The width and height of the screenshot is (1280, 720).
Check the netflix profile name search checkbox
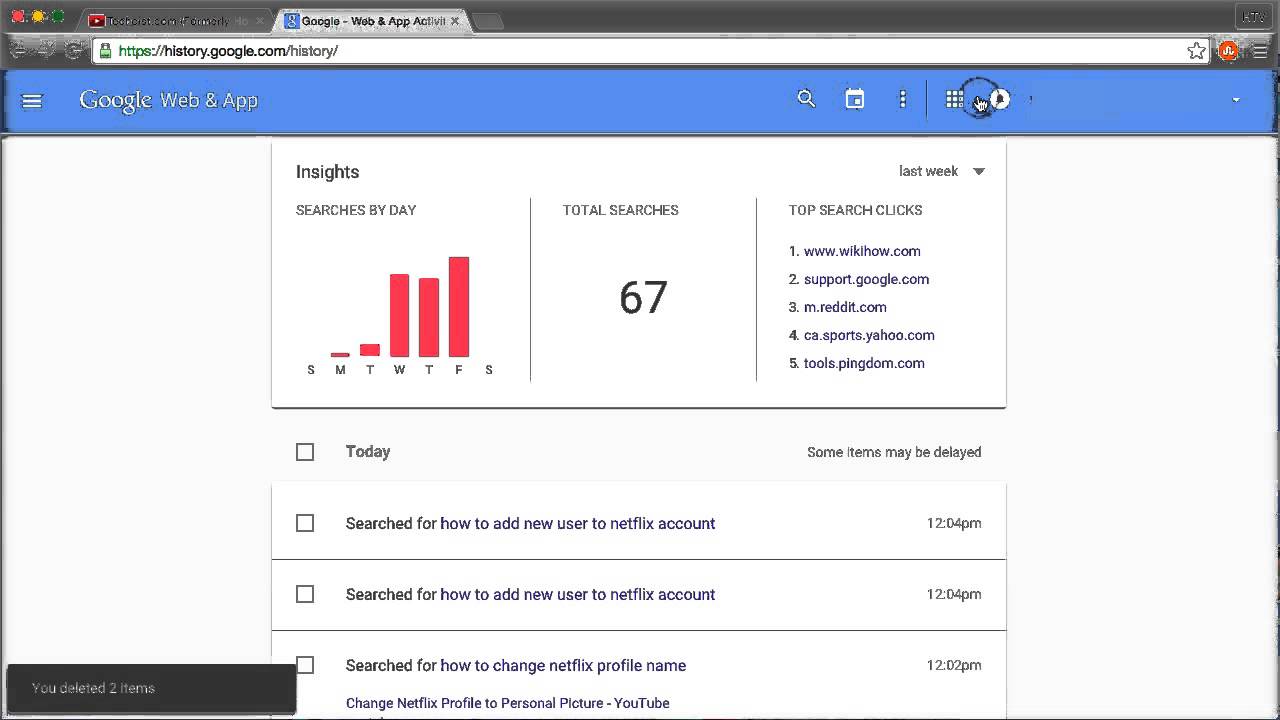click(305, 665)
